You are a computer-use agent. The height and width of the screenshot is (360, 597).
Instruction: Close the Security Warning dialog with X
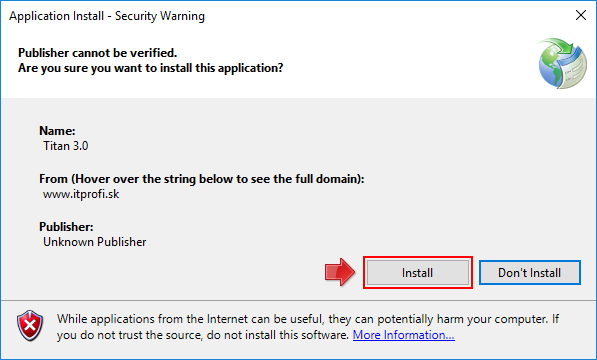pos(581,15)
